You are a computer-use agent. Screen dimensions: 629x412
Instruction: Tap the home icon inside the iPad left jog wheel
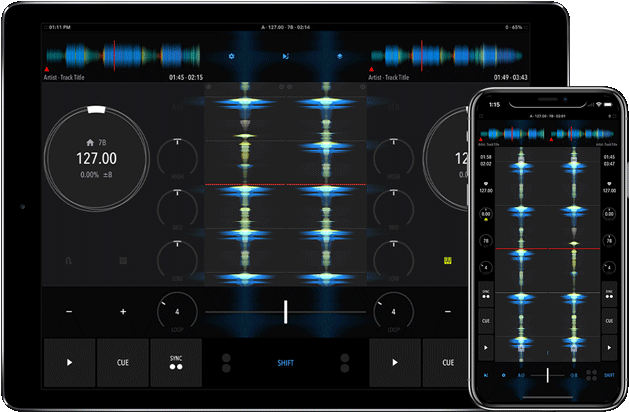tap(90, 142)
